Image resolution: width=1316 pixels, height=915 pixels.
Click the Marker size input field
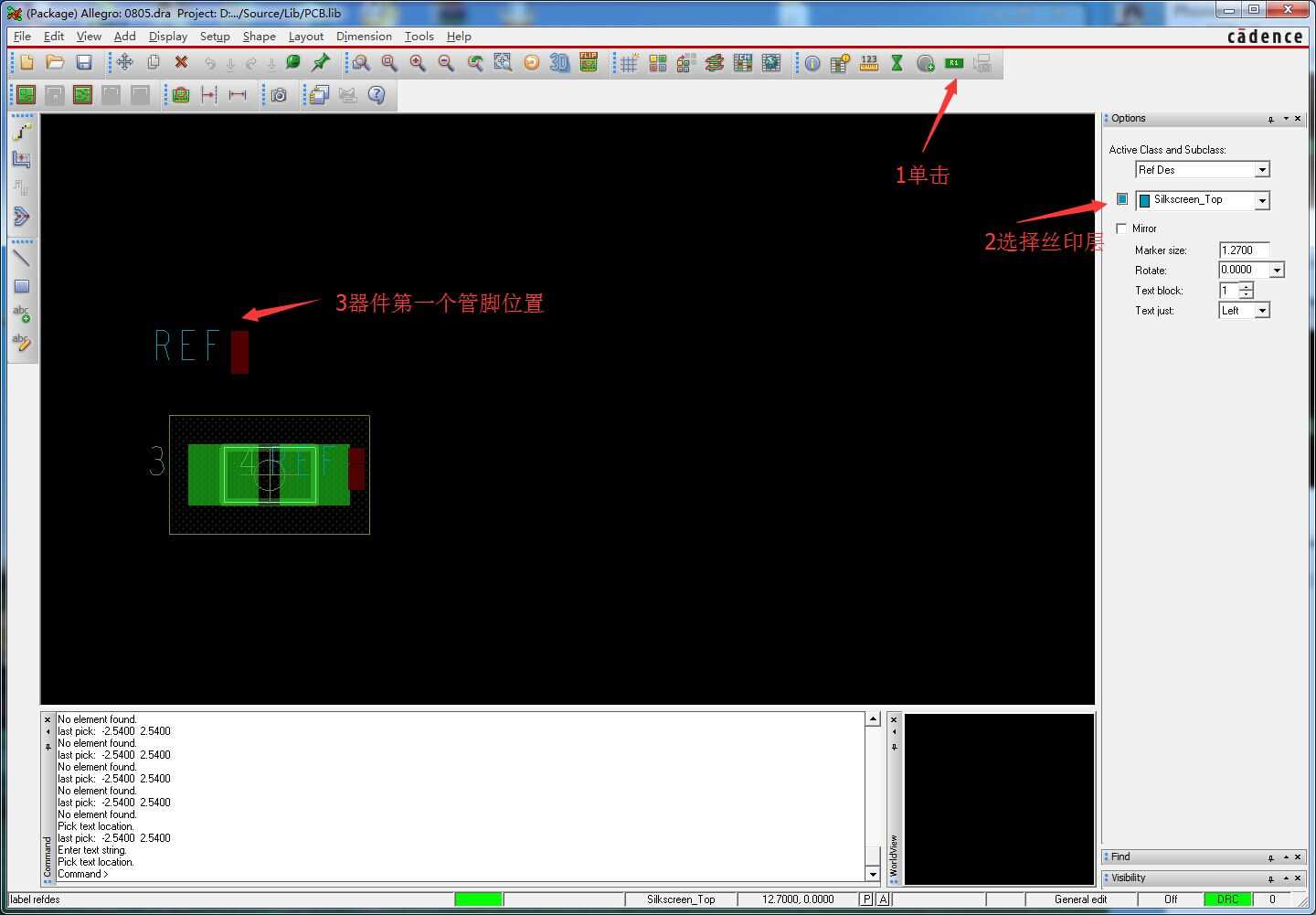coord(1244,250)
